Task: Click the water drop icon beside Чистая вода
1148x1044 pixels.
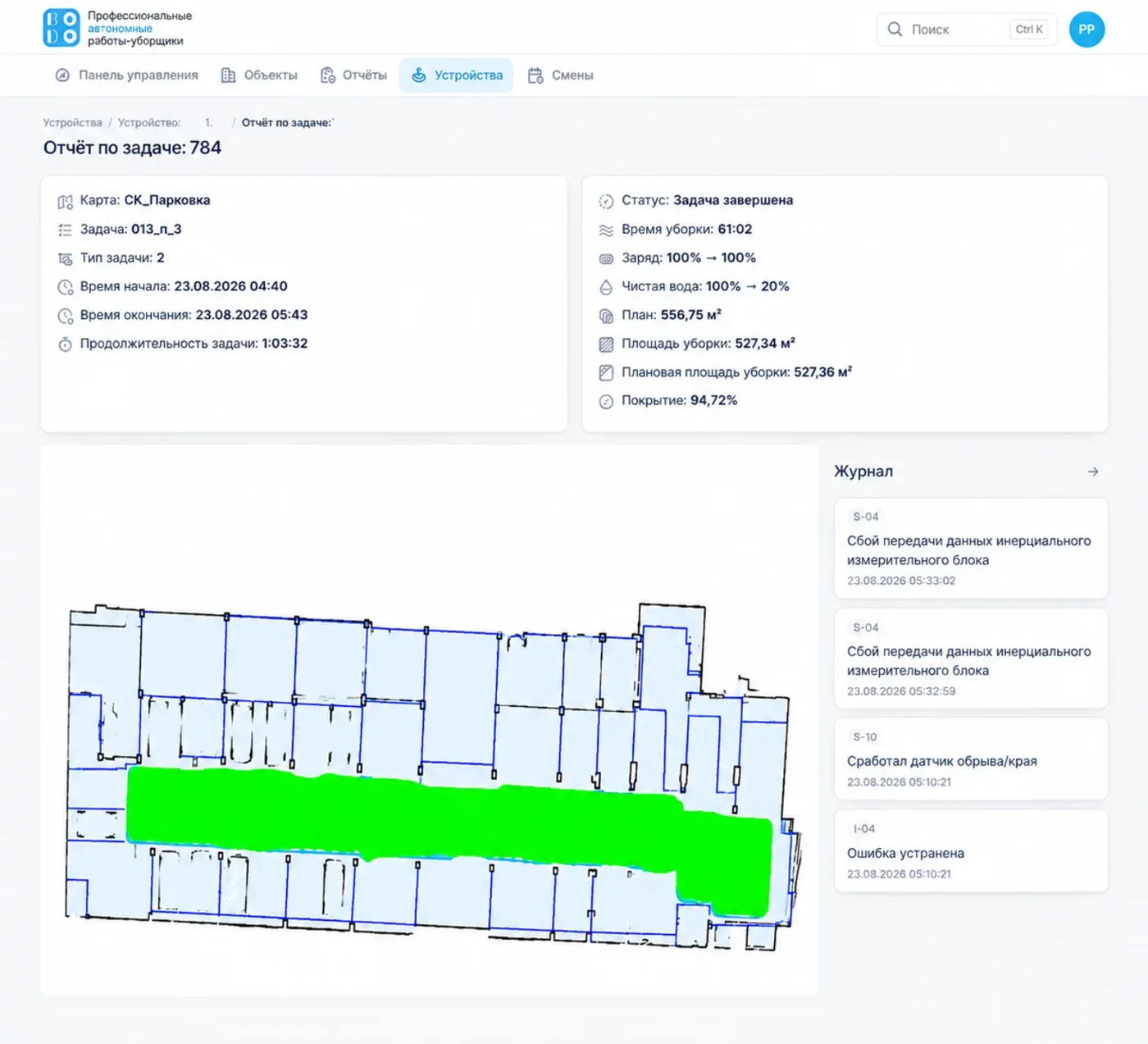Action: [x=606, y=287]
